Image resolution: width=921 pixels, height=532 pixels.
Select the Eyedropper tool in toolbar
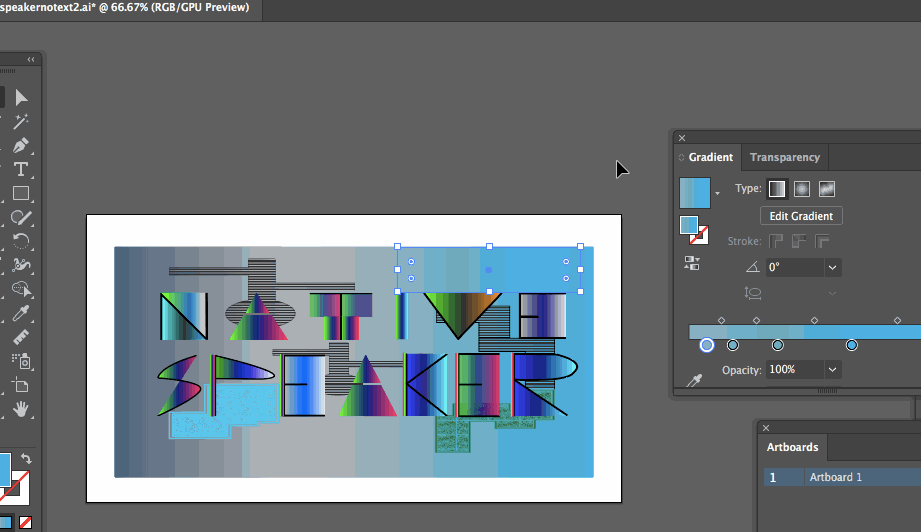[x=20, y=314]
